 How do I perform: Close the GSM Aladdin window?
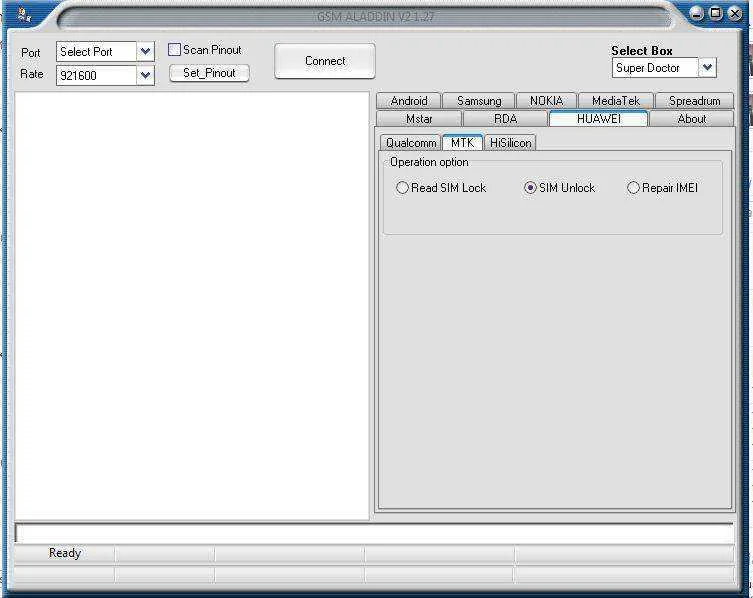735,13
